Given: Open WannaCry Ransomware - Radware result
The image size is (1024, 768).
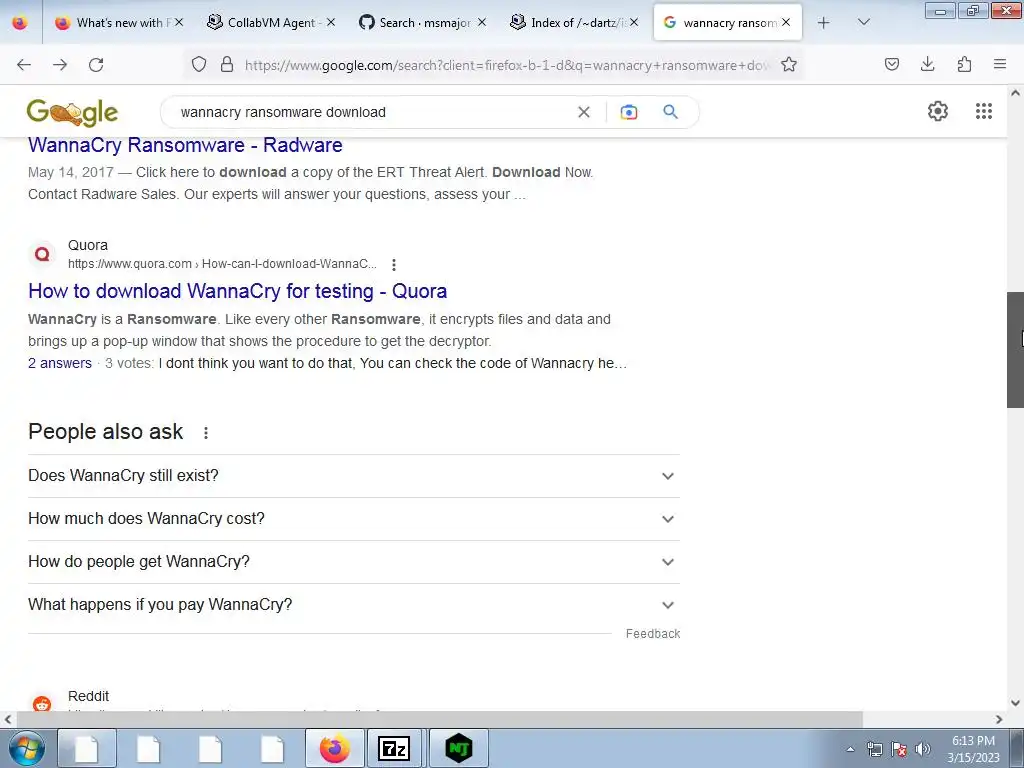Looking at the screenshot, I should pos(185,145).
